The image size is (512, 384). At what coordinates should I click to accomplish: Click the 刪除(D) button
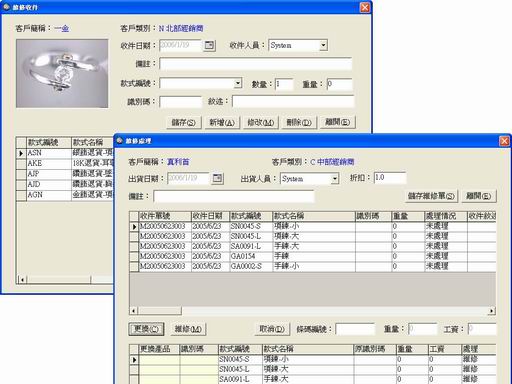299,122
